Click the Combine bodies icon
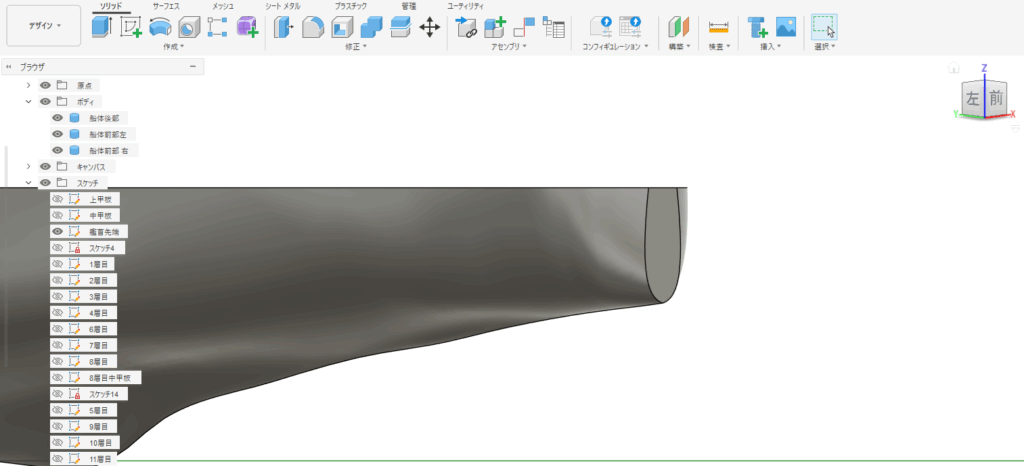Viewport: 1024px width, 466px height. [x=371, y=28]
